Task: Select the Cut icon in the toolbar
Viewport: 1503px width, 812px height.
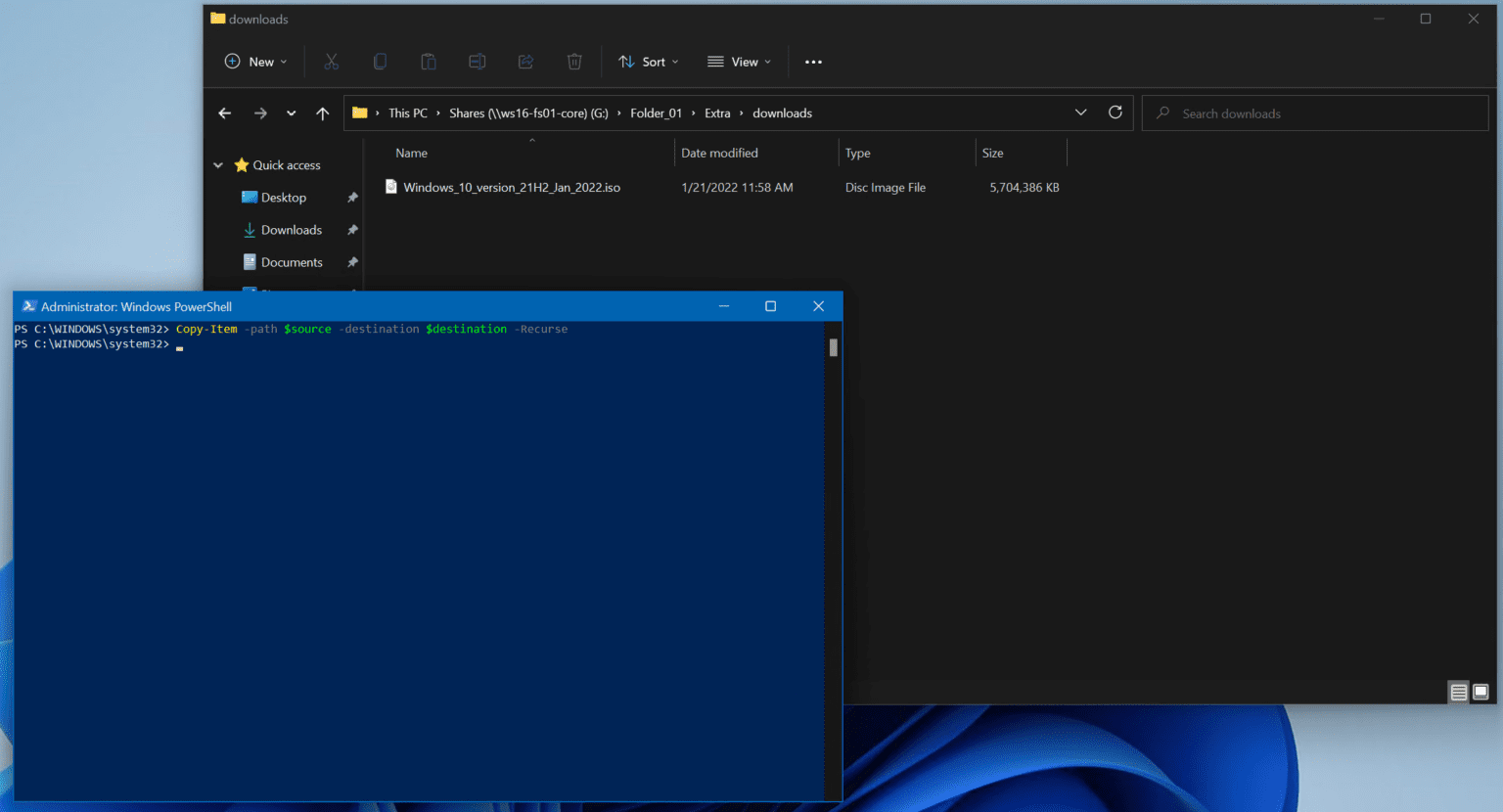Action: (x=332, y=61)
